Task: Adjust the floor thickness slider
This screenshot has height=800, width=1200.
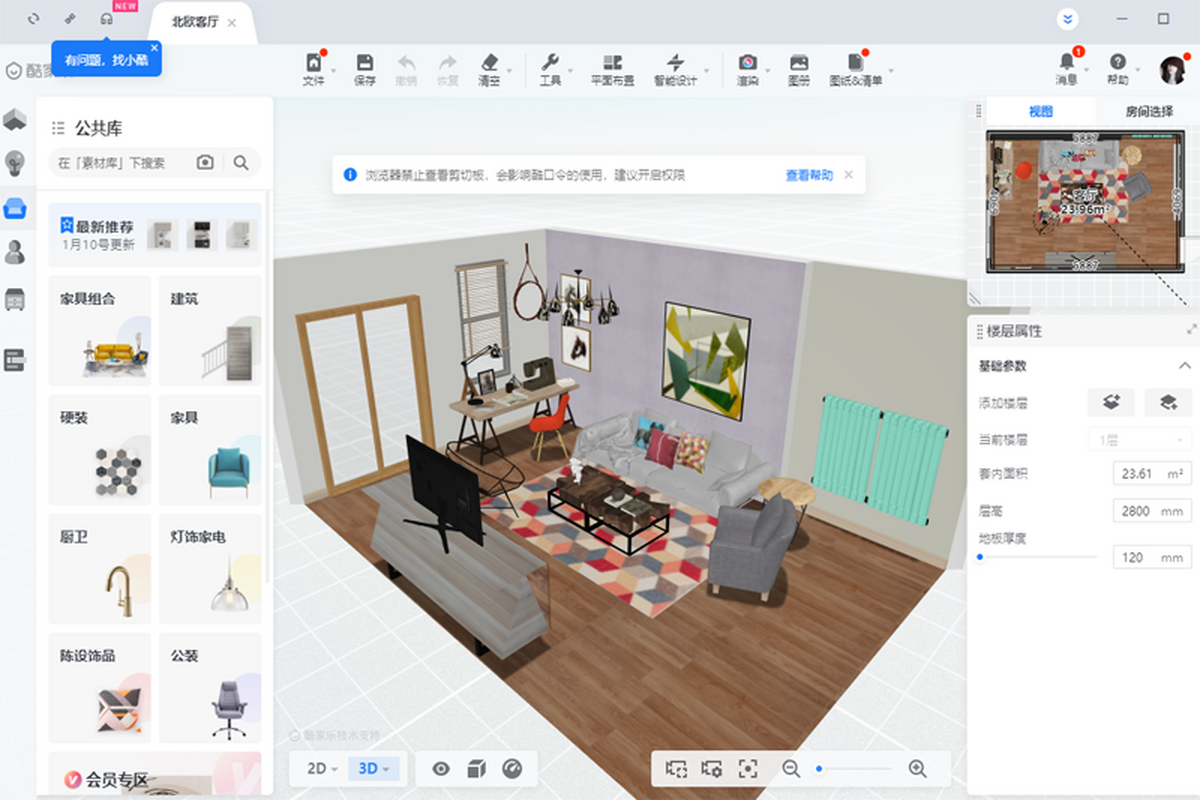Action: (x=980, y=557)
